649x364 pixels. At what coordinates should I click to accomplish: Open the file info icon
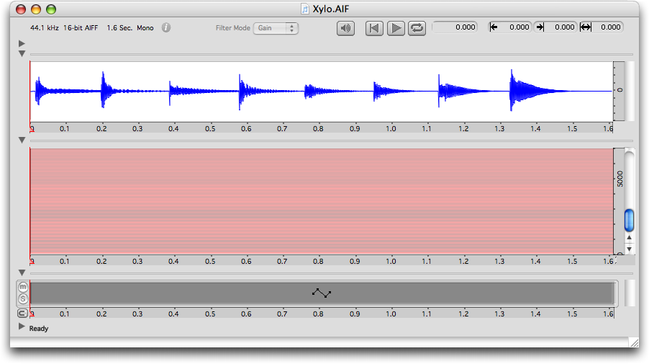click(166, 28)
